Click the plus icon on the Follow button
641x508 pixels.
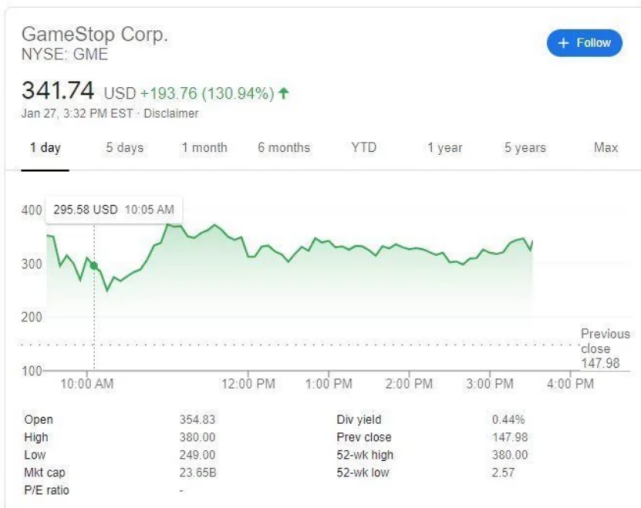563,43
